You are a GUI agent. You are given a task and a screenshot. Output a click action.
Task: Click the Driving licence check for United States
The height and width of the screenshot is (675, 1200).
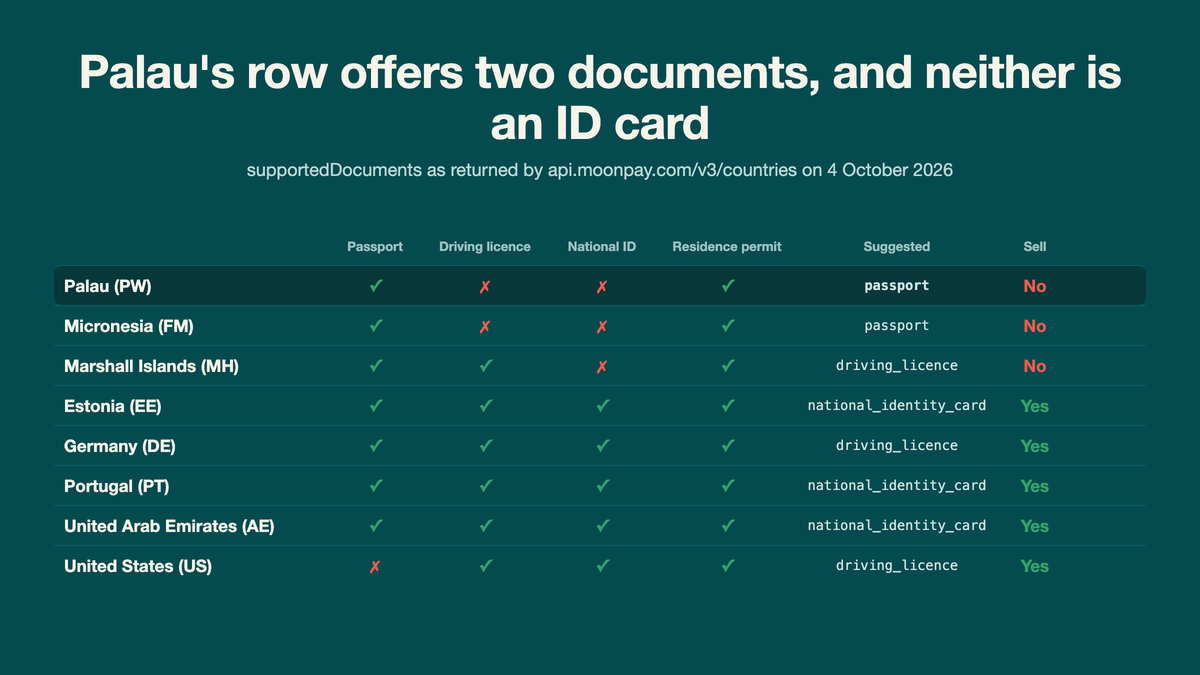(x=485, y=566)
